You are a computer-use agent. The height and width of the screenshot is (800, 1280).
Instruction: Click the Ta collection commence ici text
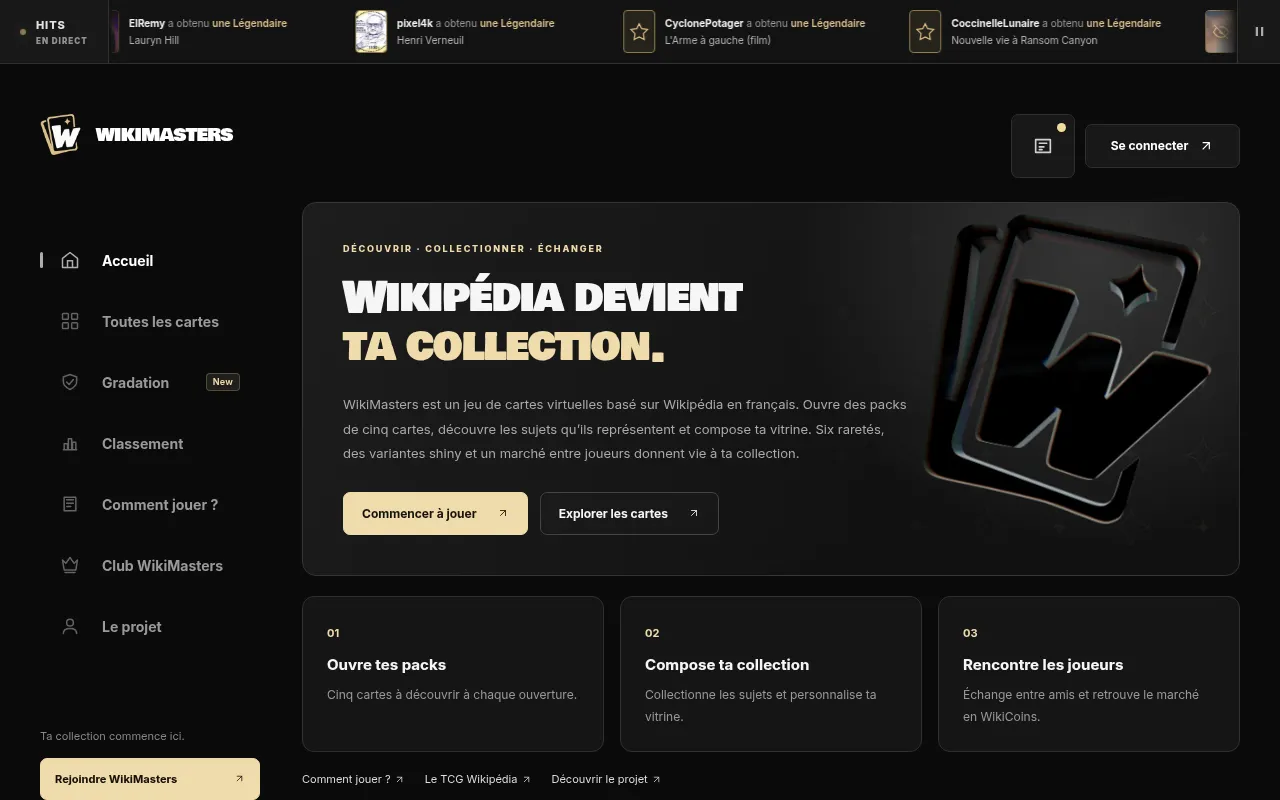112,736
